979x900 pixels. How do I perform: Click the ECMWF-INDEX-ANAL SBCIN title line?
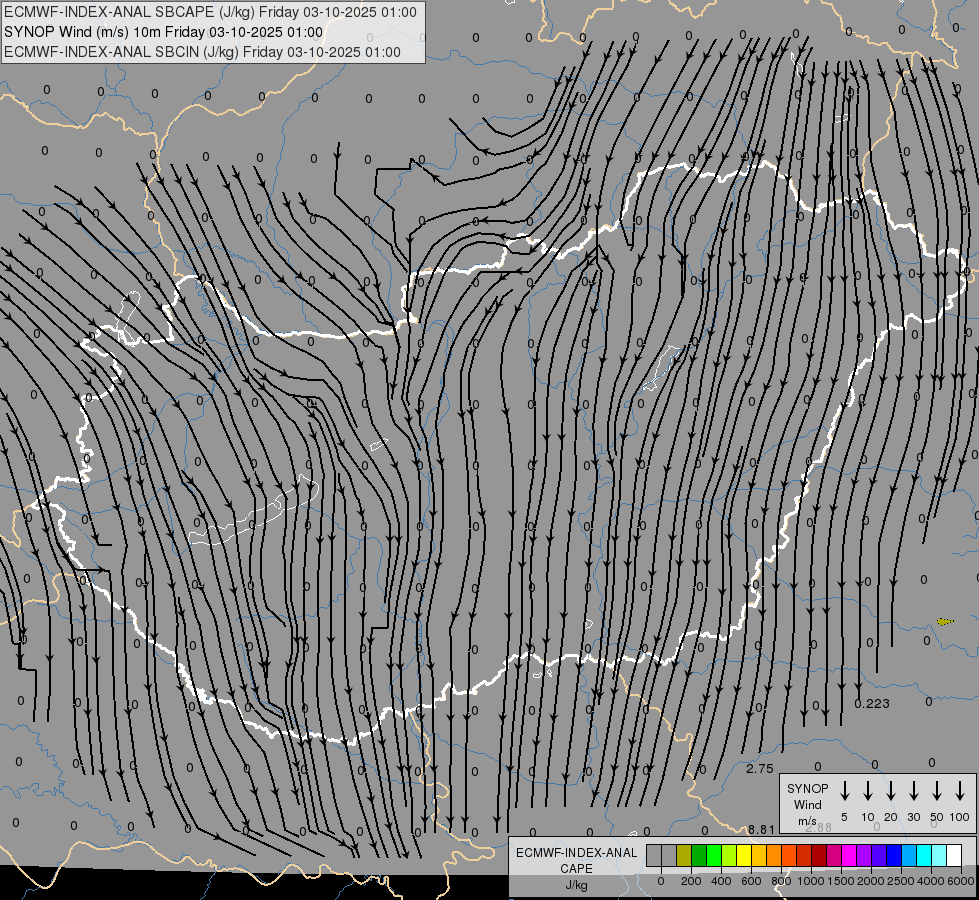coord(202,52)
